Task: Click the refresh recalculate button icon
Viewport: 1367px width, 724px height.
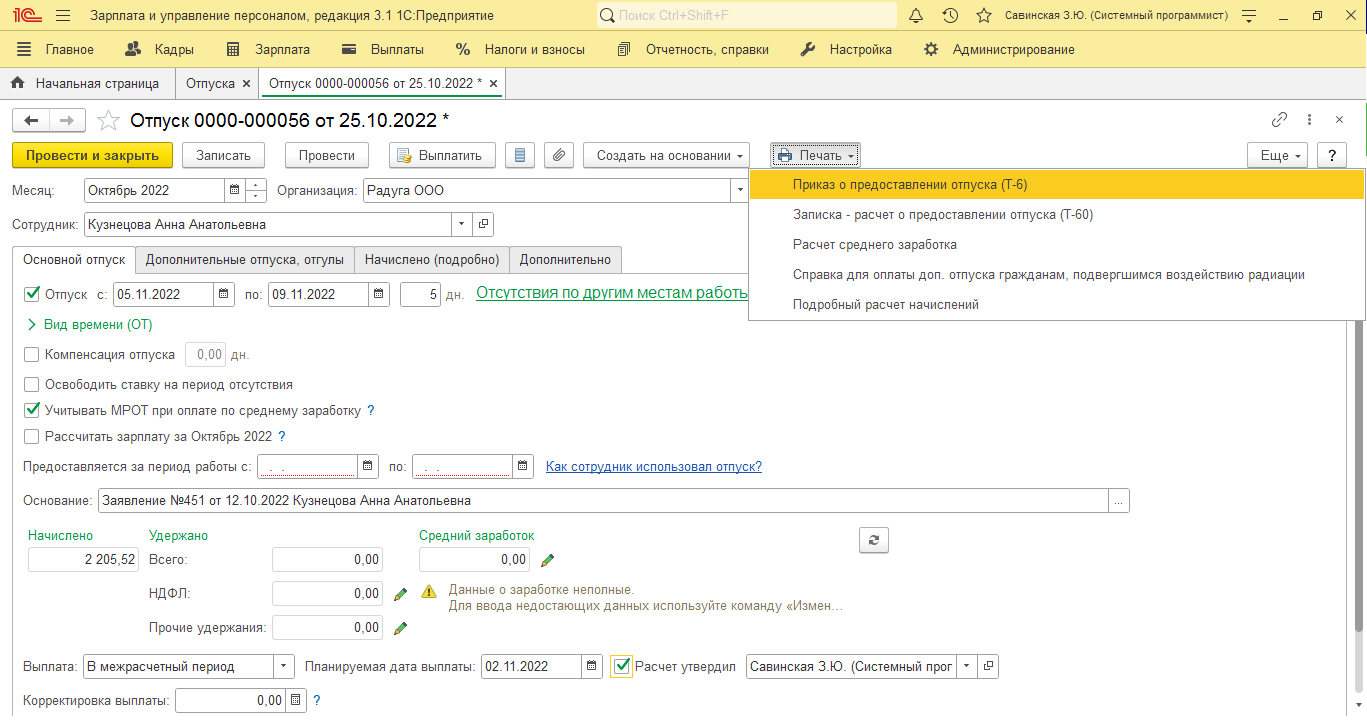Action: coord(873,540)
